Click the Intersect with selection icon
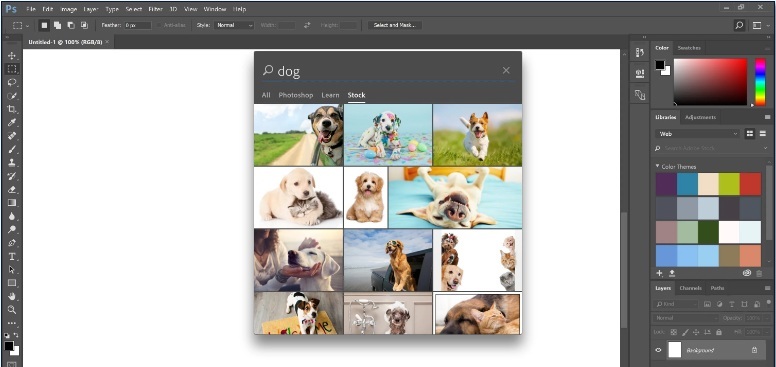This screenshot has height=367, width=776. (84, 25)
